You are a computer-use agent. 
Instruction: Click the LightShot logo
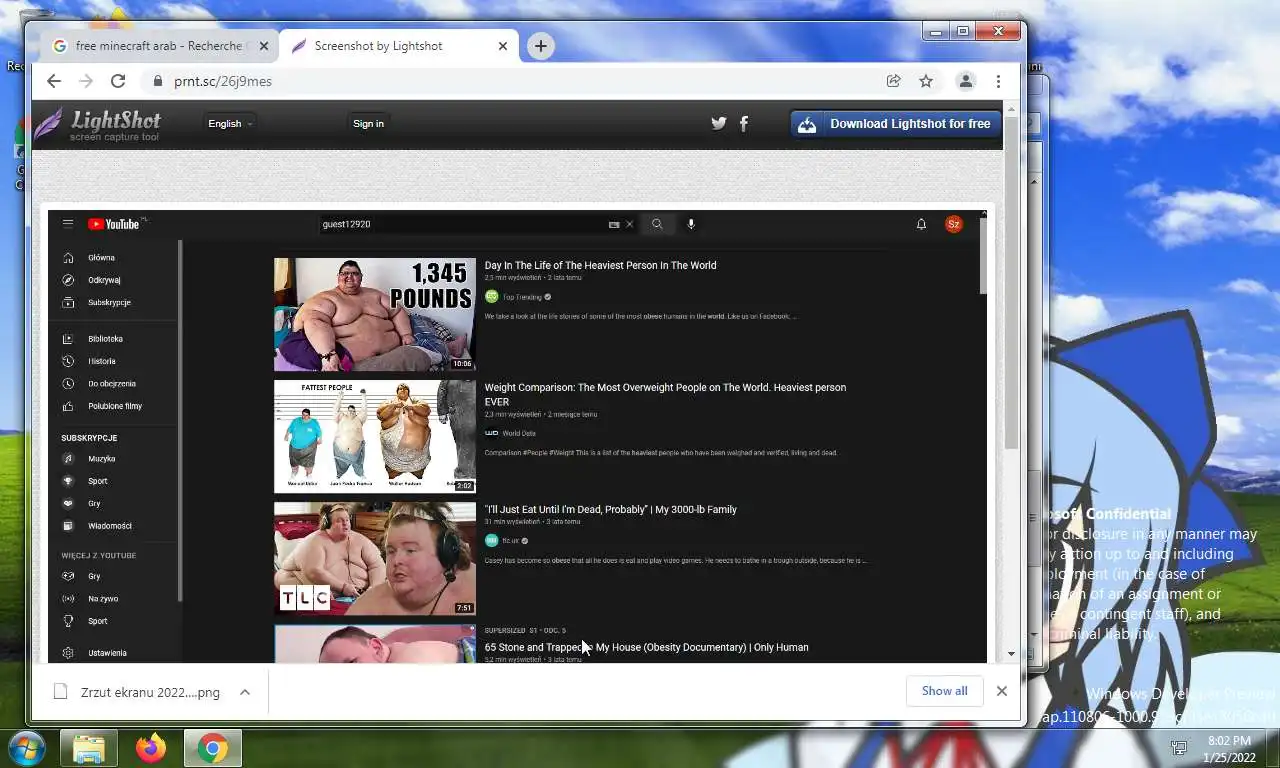click(x=97, y=124)
